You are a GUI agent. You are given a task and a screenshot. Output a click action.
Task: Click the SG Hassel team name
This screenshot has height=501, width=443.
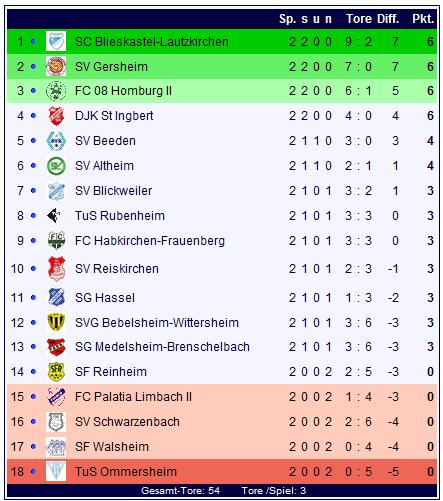pos(105,297)
